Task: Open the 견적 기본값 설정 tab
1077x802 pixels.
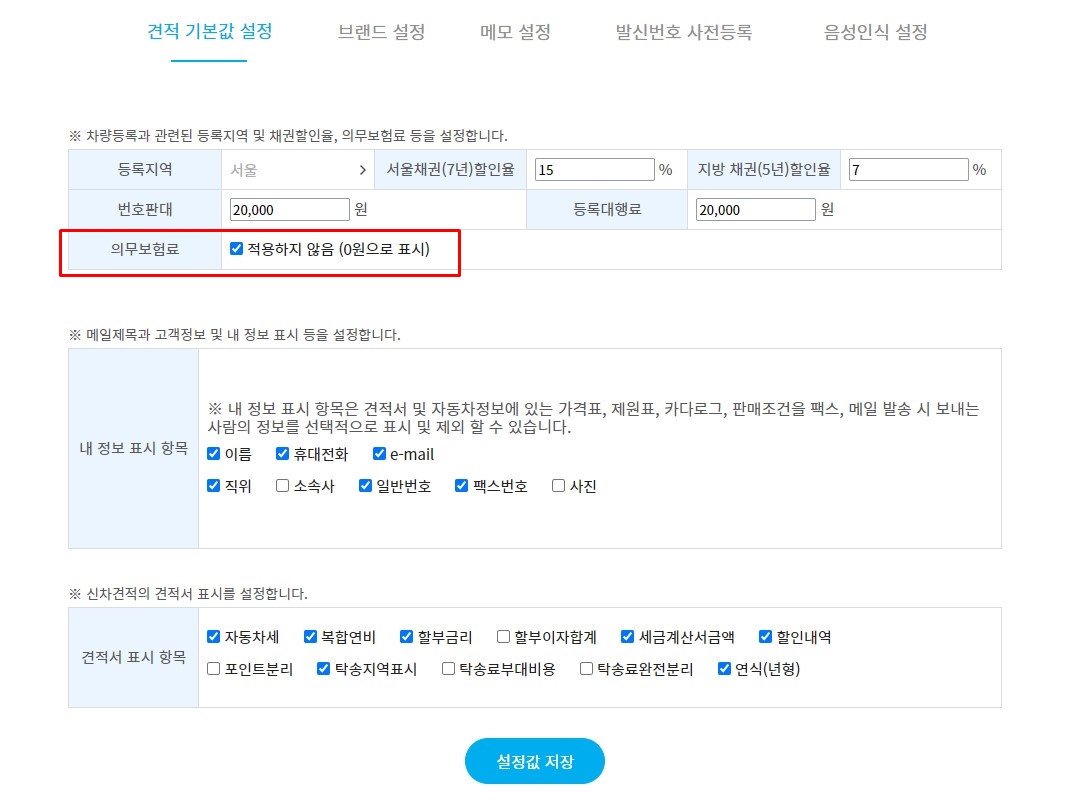Action: click(209, 32)
